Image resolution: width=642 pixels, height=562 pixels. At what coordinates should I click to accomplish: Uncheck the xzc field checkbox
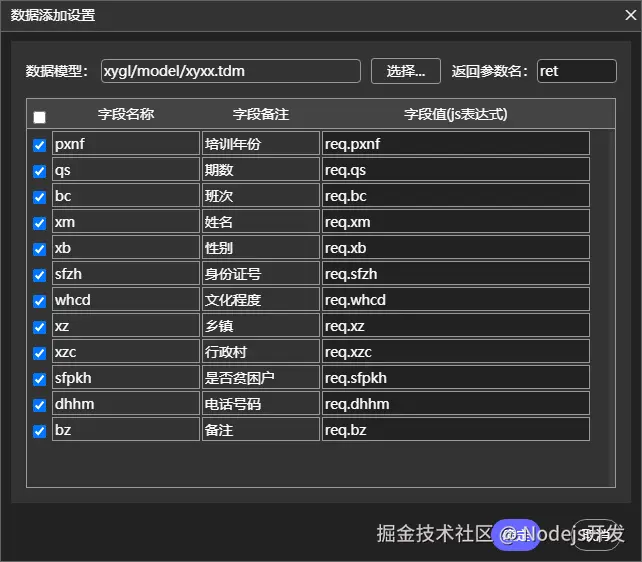(39, 353)
